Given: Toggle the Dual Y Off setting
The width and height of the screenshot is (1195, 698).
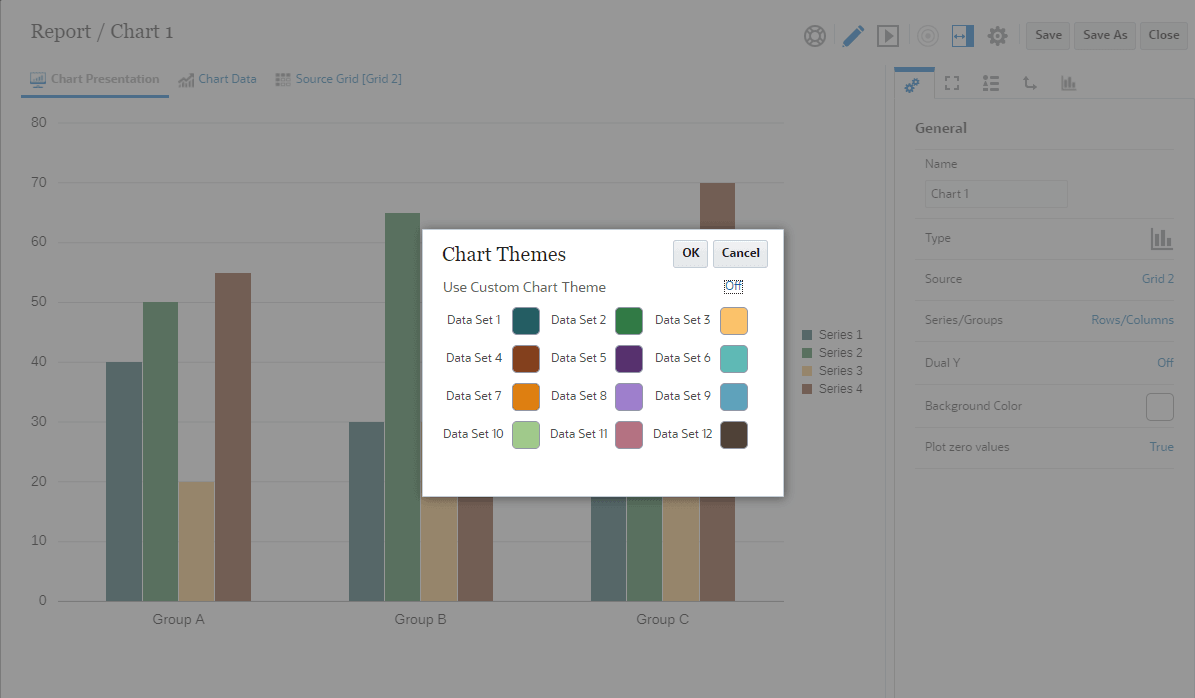Looking at the screenshot, I should click(x=1165, y=363).
